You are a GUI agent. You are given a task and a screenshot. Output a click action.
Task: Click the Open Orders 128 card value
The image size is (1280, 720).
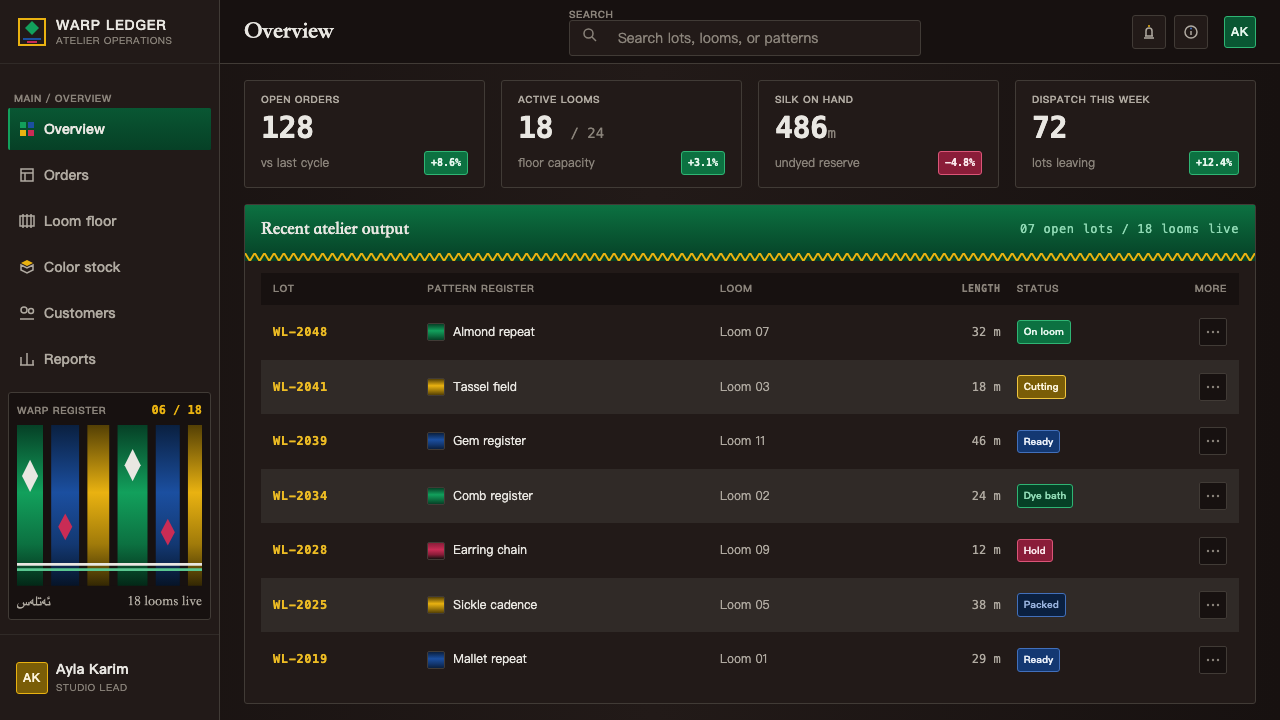point(287,128)
